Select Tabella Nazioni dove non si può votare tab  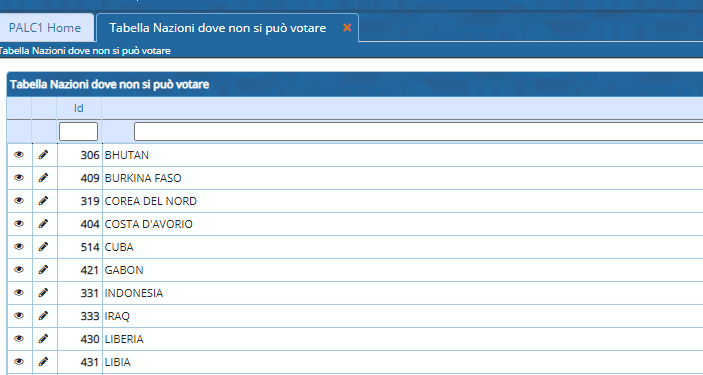[218, 28]
